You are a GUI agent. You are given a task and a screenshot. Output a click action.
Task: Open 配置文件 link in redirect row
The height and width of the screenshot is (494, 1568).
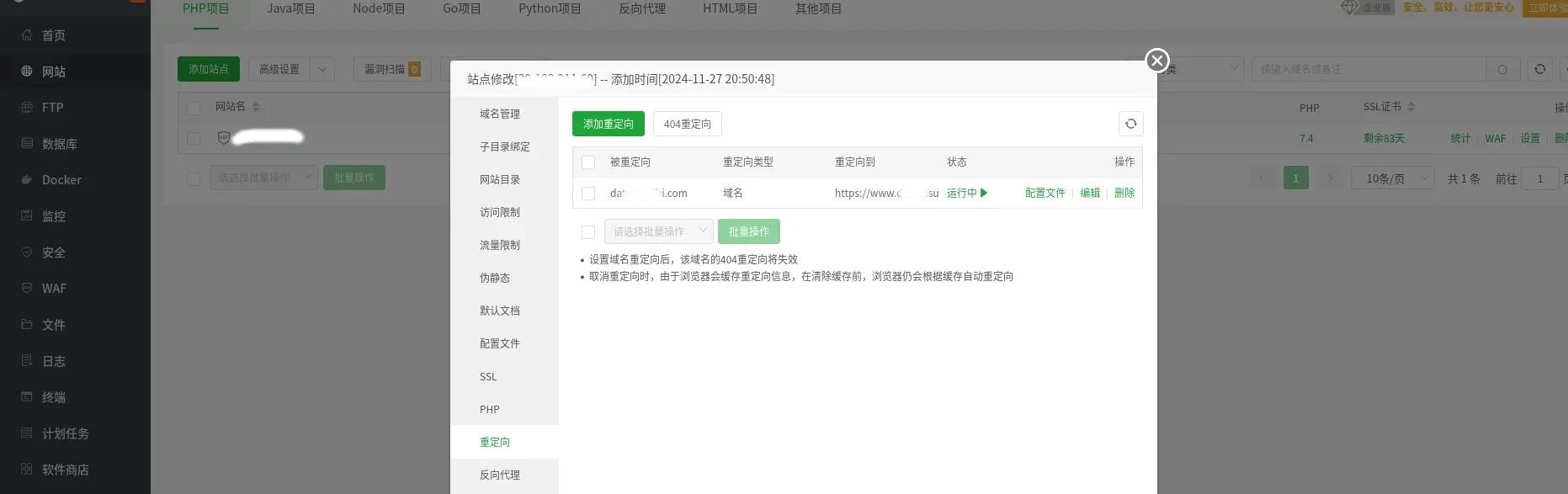tap(1044, 193)
